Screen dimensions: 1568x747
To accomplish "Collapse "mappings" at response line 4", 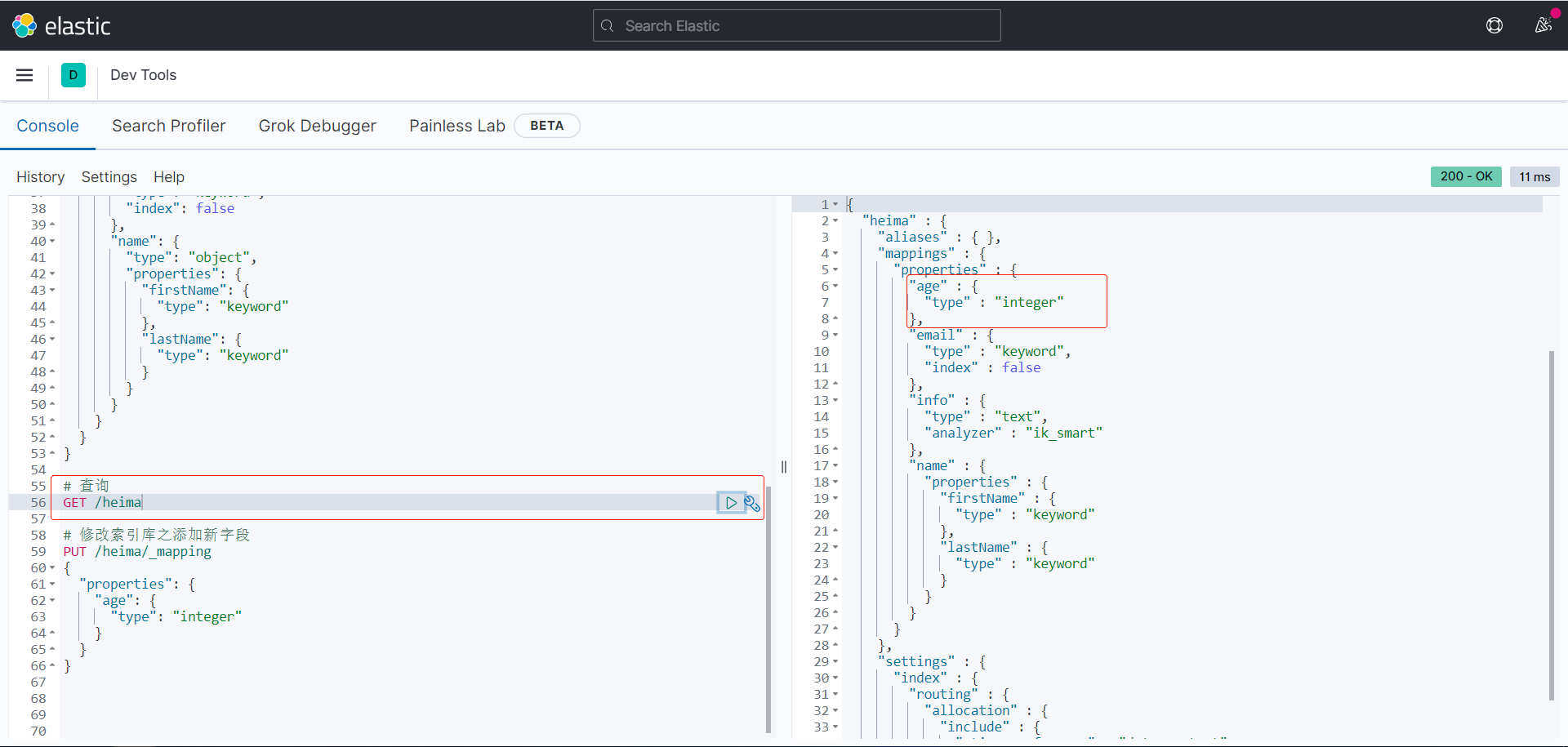I will (x=835, y=254).
